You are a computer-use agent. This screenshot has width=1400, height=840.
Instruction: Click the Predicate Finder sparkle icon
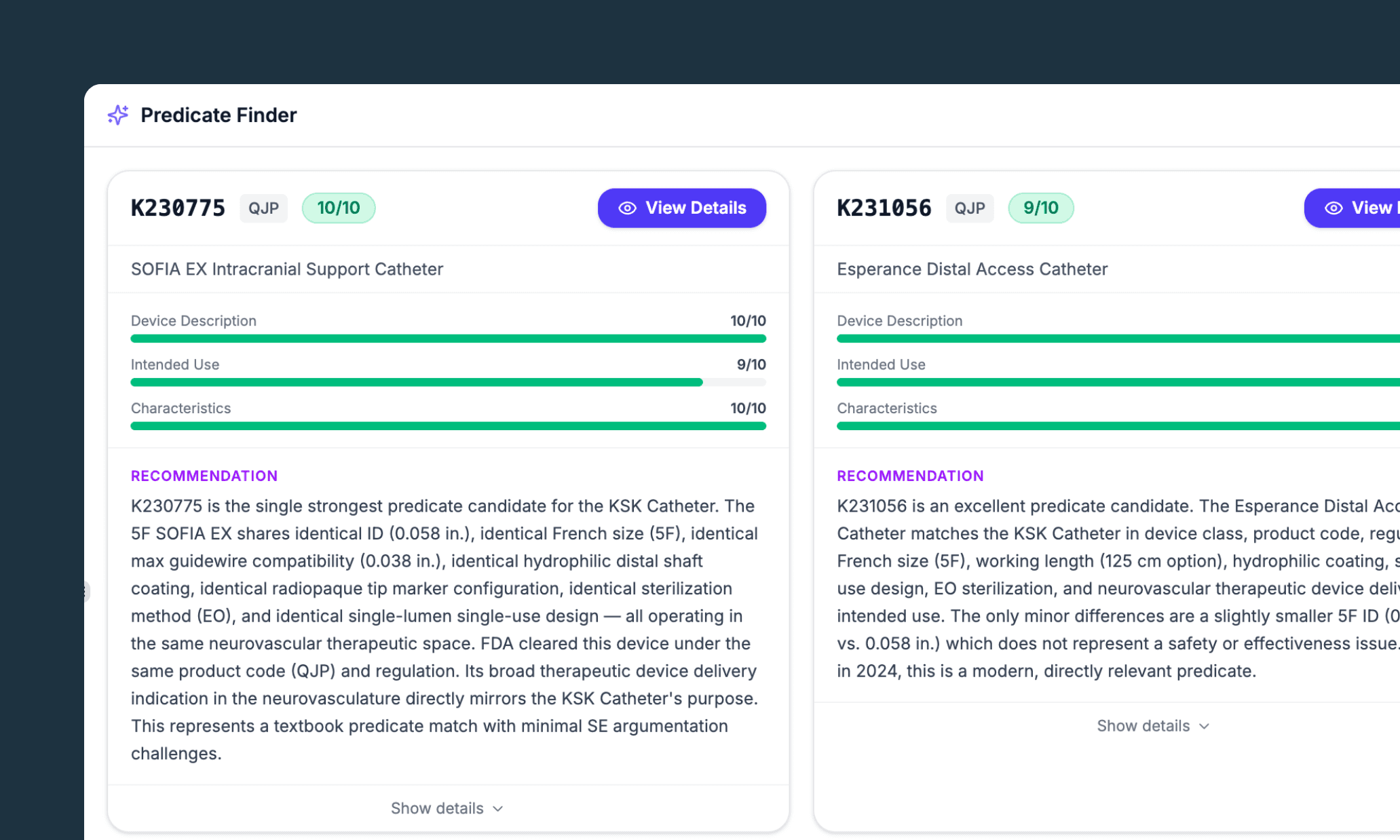point(118,115)
